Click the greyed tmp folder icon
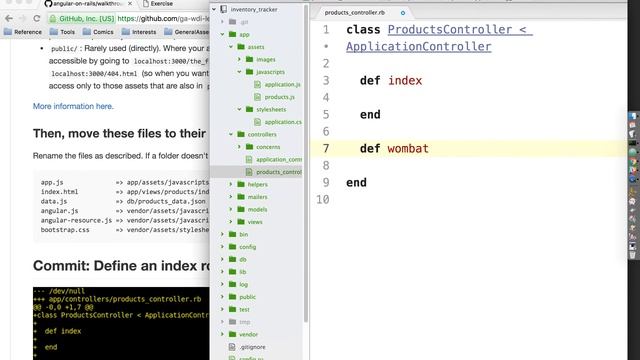Viewport: 640px width, 360px height. (x=233, y=322)
